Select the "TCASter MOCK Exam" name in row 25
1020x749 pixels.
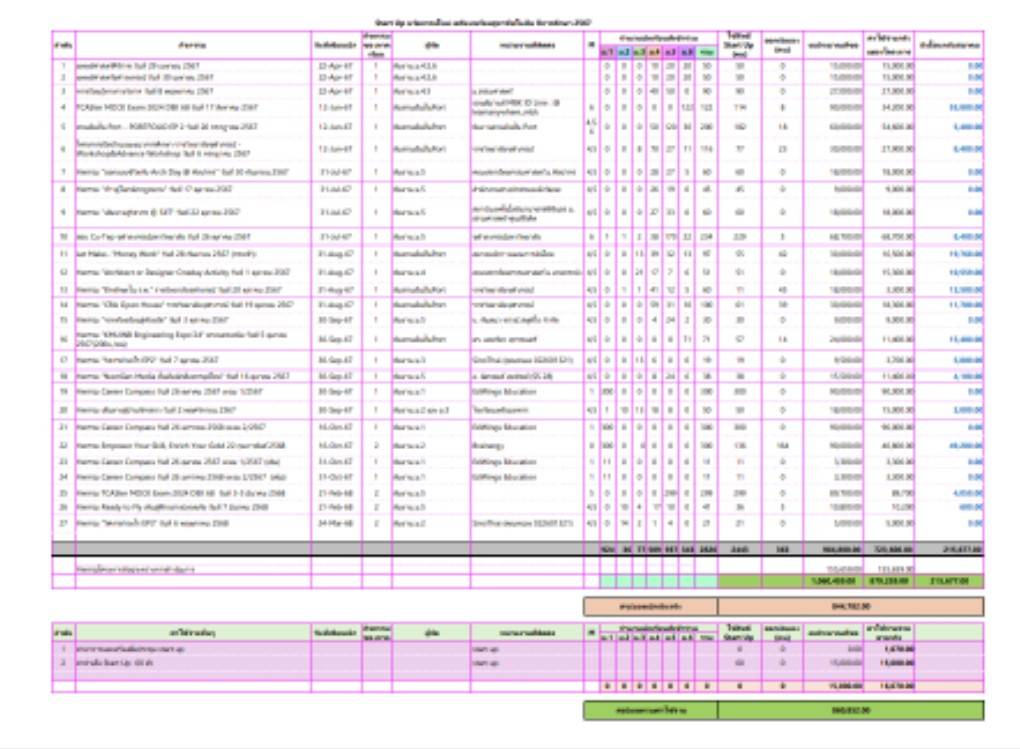coord(180,493)
